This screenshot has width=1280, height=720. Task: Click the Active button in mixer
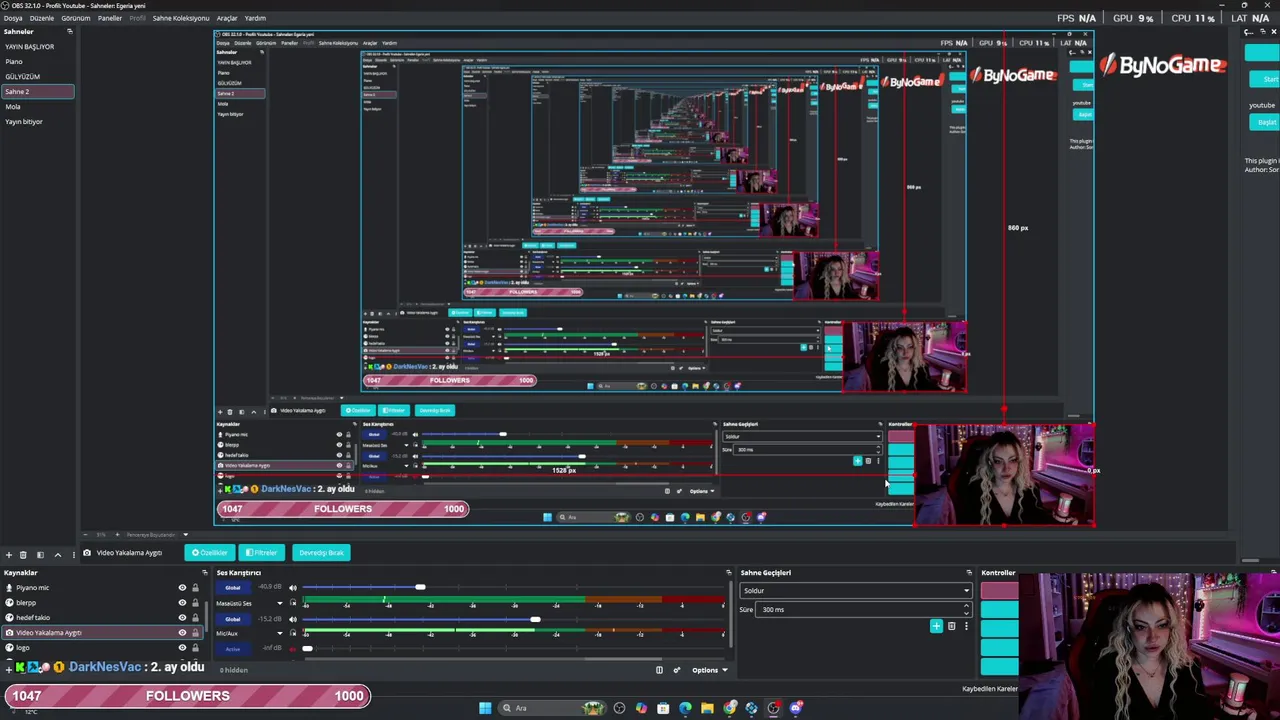point(233,649)
